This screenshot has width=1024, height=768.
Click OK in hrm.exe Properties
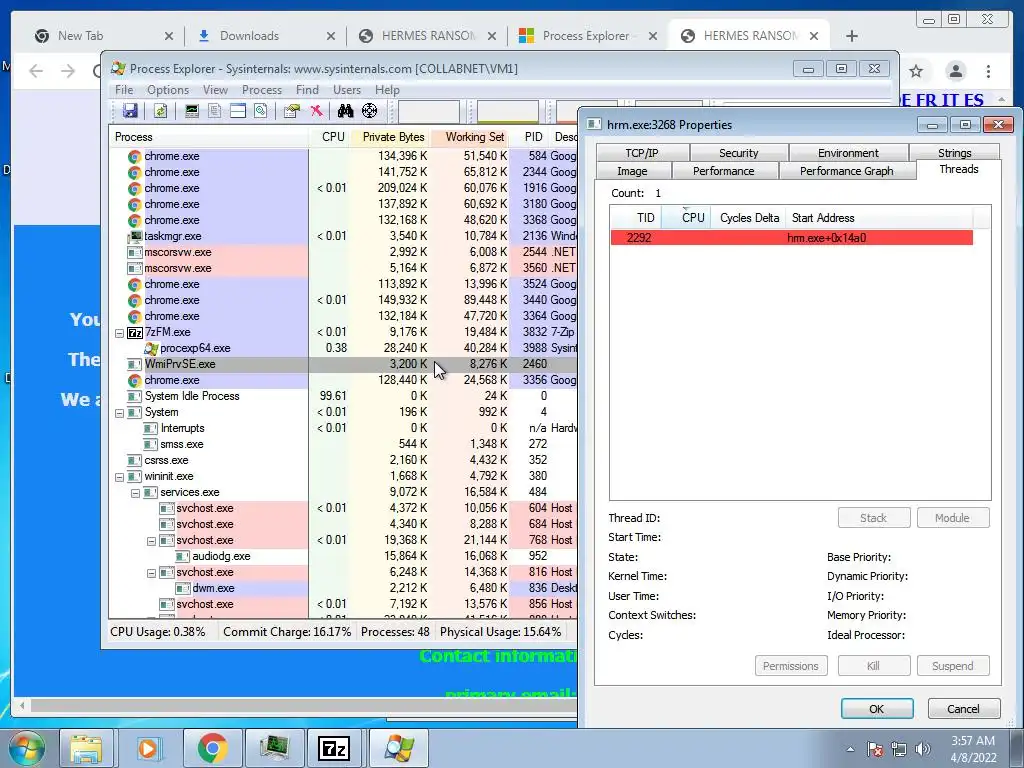click(876, 709)
